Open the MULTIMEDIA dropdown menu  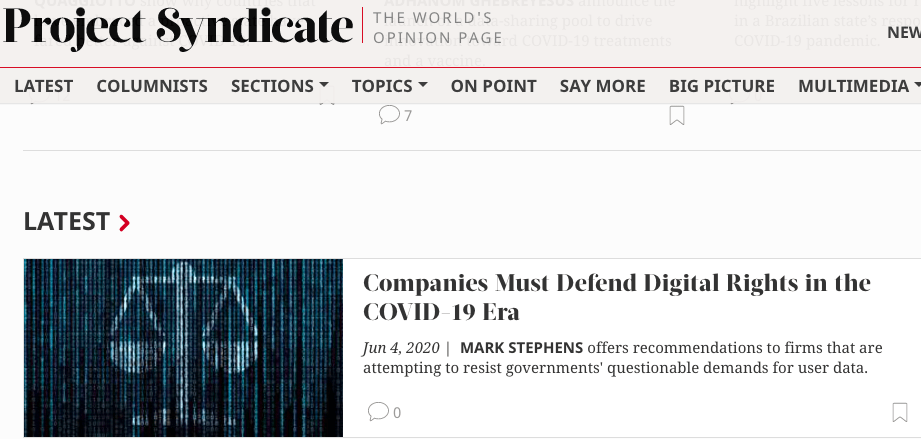click(x=859, y=86)
